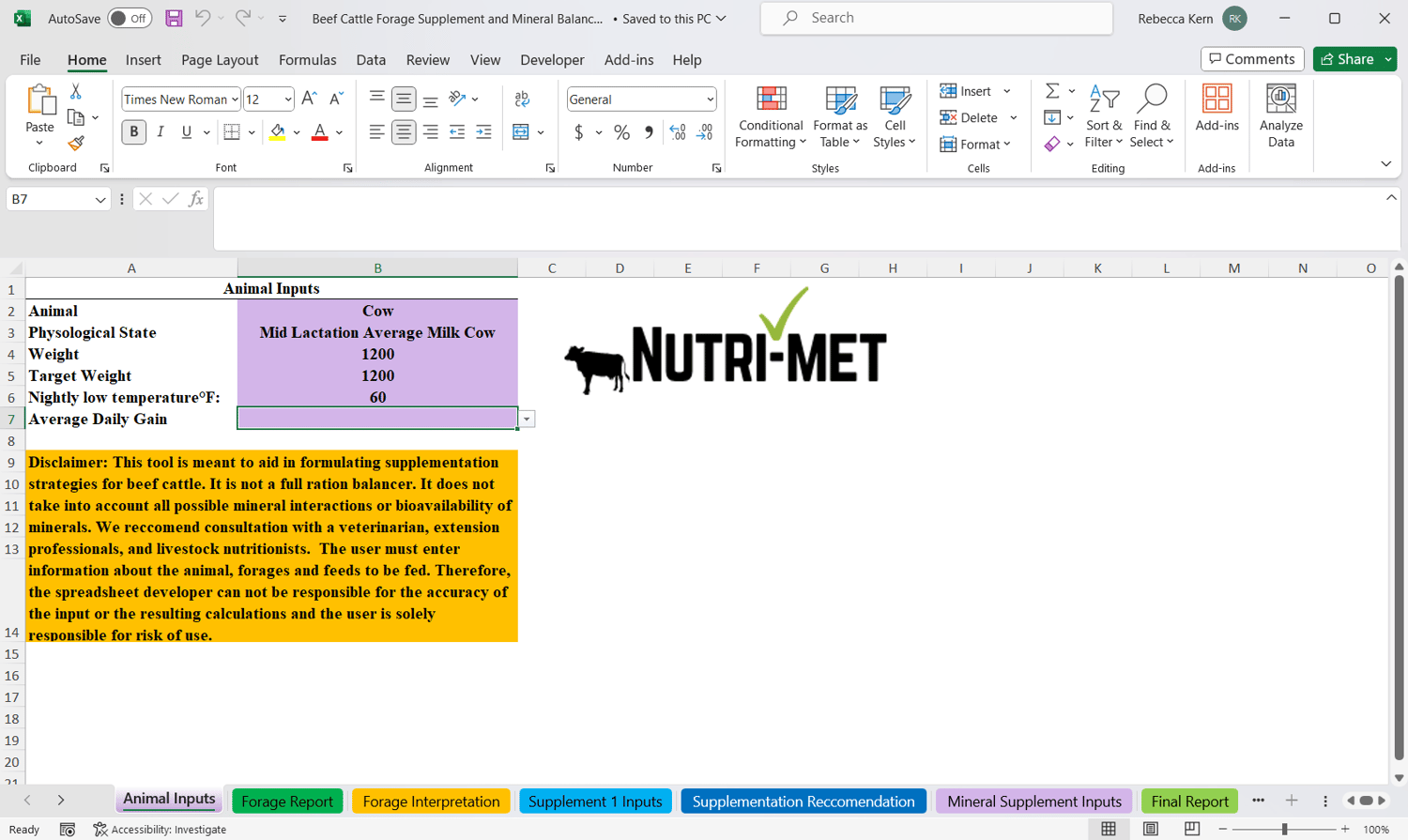Expand Format as Table menu
1408x840 pixels.
pyautogui.click(x=840, y=116)
